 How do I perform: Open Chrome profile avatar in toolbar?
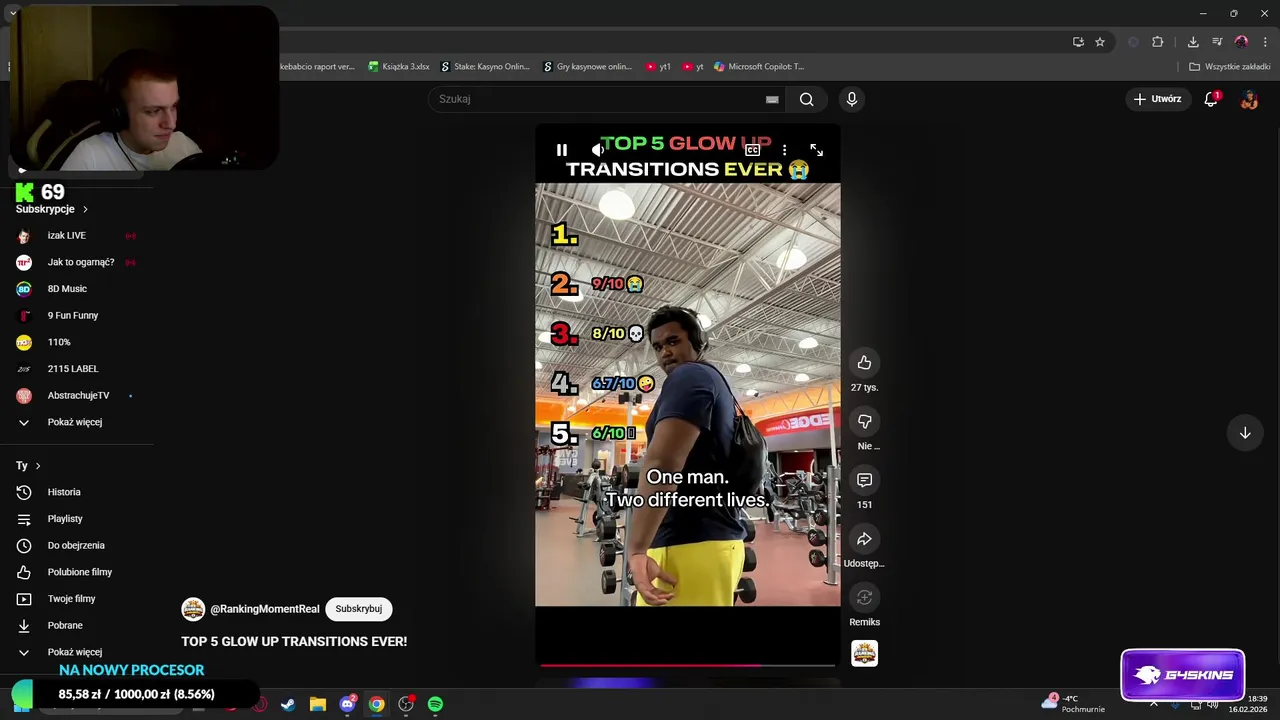pyautogui.click(x=1241, y=42)
